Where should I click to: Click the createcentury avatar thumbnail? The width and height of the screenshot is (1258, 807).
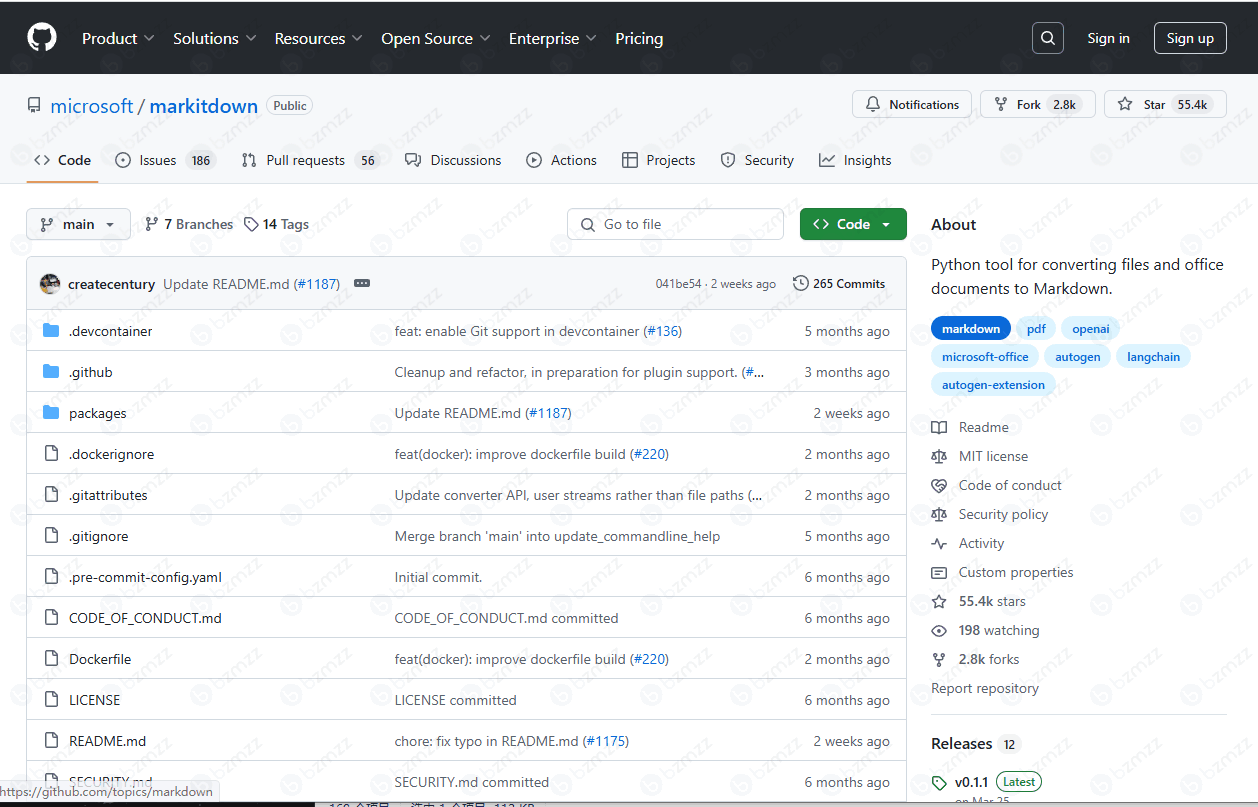point(50,284)
